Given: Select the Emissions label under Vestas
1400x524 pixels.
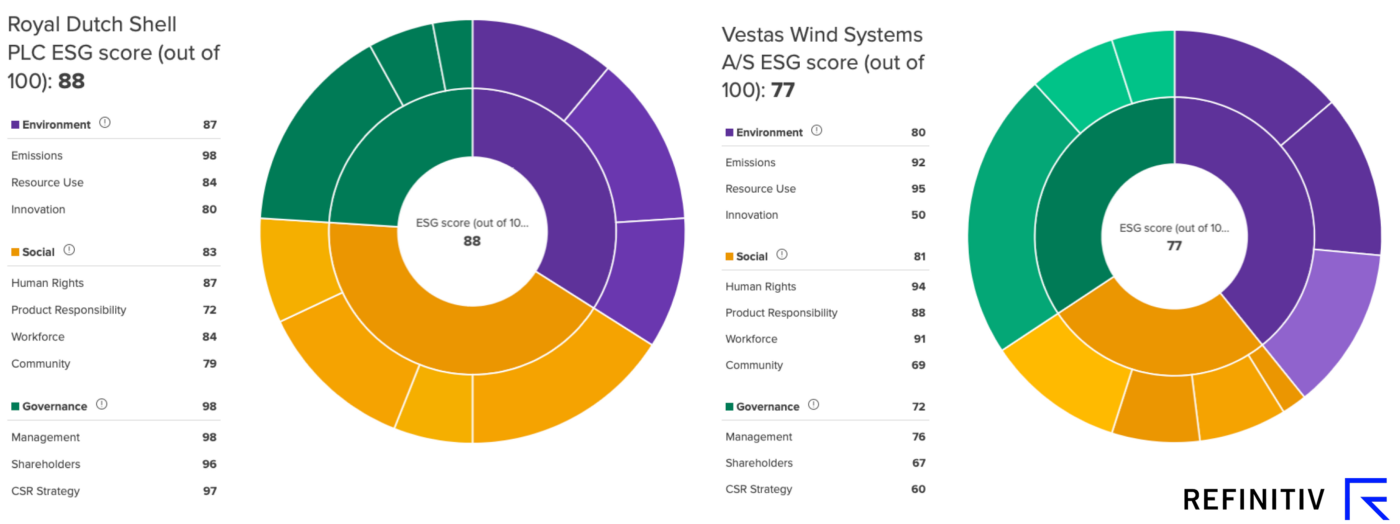Looking at the screenshot, I should click(x=750, y=162).
